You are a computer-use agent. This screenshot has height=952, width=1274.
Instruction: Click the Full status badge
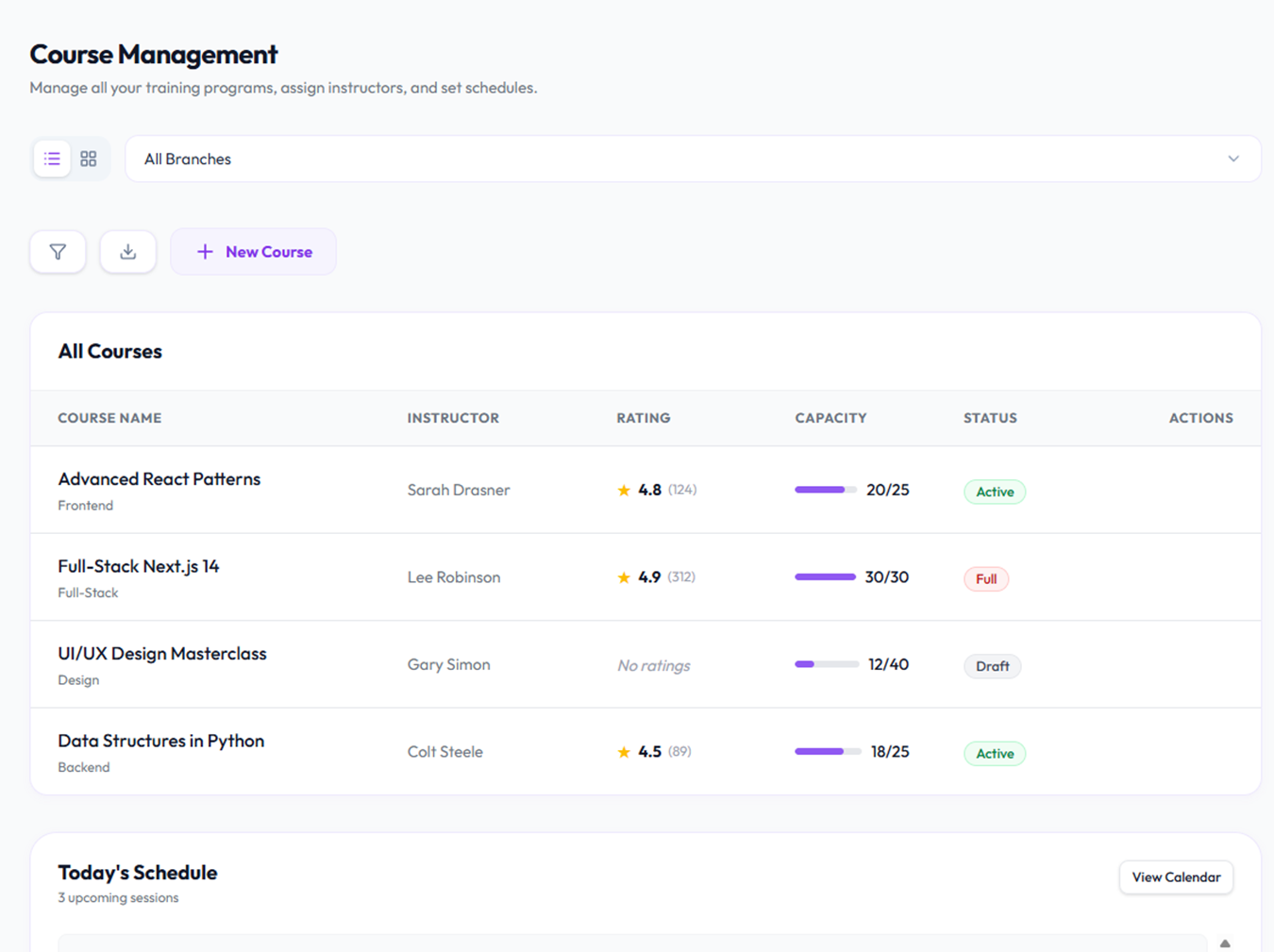click(986, 579)
